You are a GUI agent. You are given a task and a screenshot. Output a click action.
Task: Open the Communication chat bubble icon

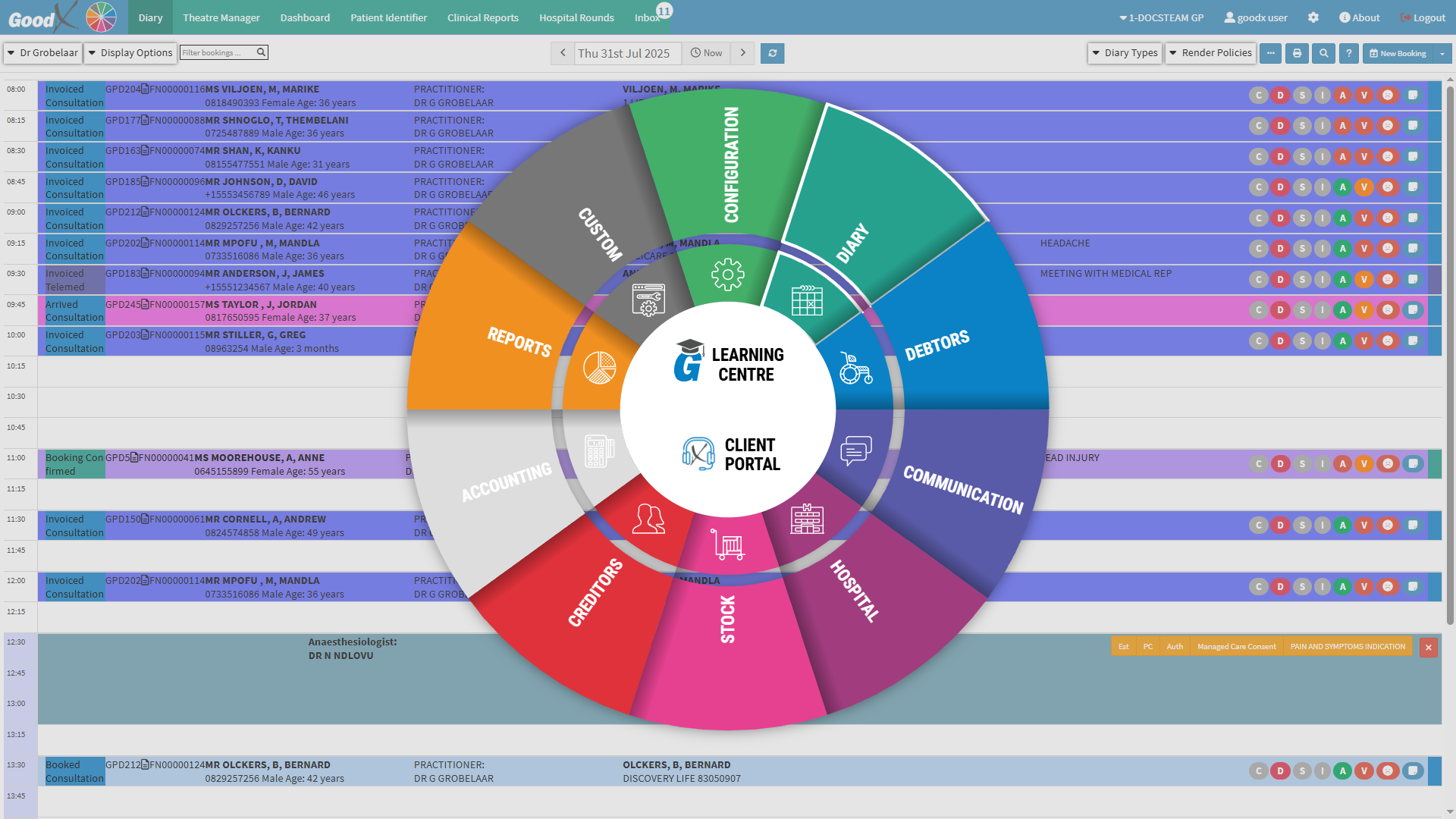pos(855,450)
